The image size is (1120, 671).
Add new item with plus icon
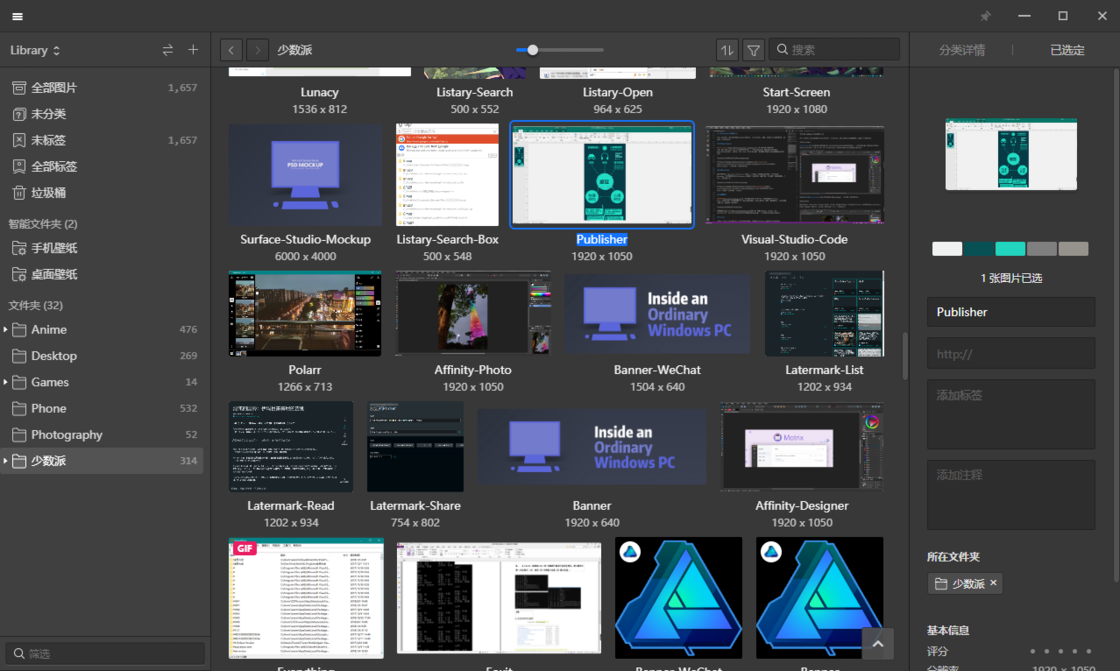point(193,50)
